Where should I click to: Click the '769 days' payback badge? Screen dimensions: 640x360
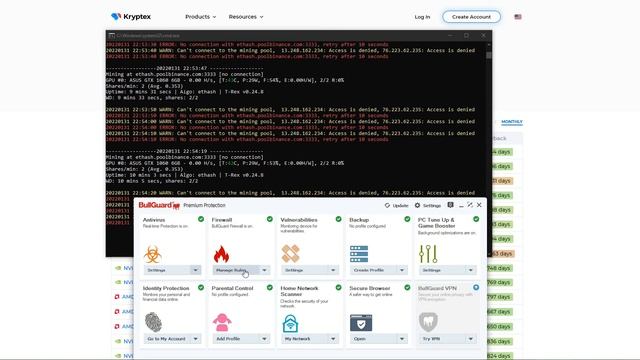[499, 282]
